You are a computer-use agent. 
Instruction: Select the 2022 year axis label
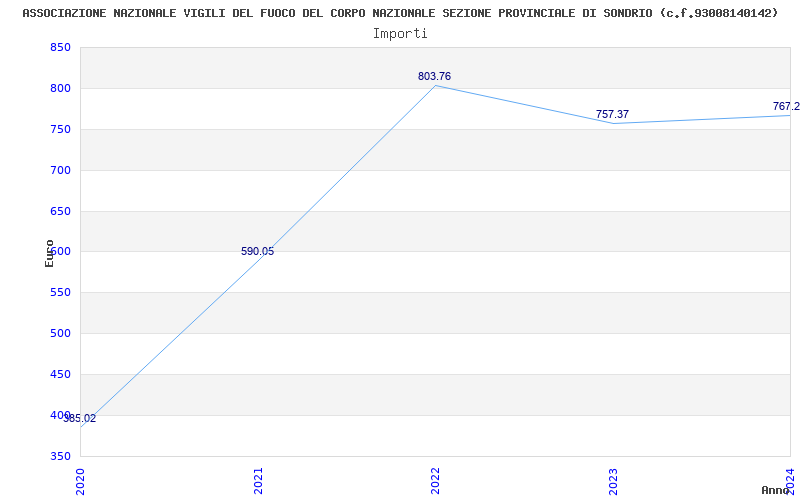click(435, 481)
